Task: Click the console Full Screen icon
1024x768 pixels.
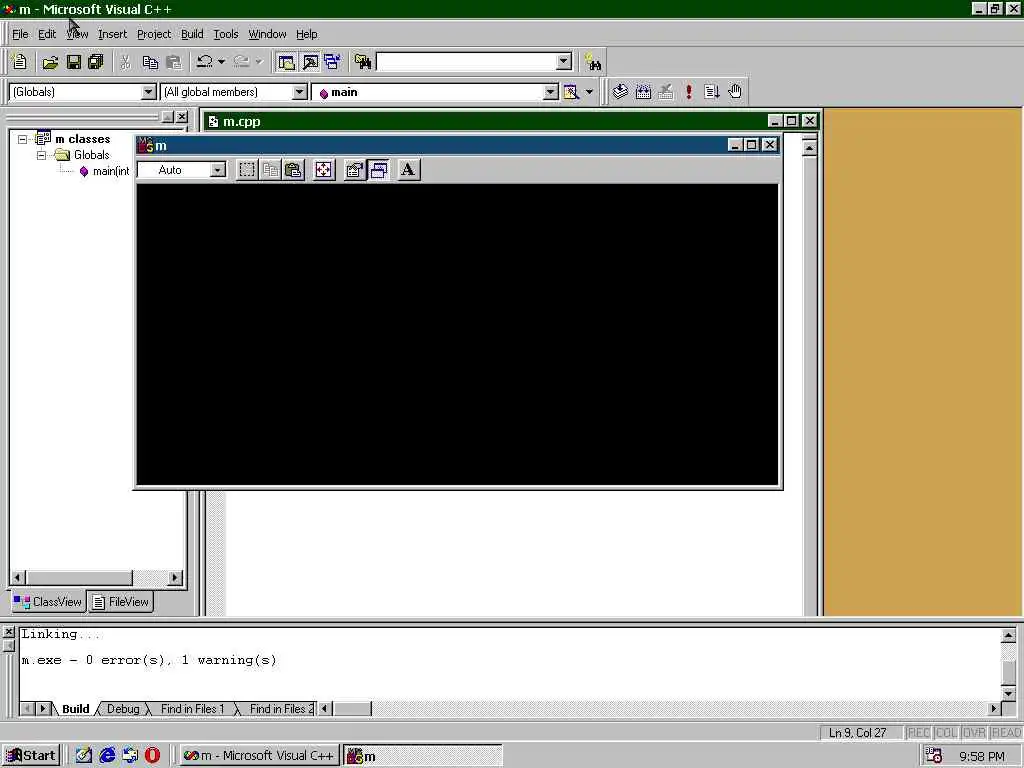Action: coord(324,170)
